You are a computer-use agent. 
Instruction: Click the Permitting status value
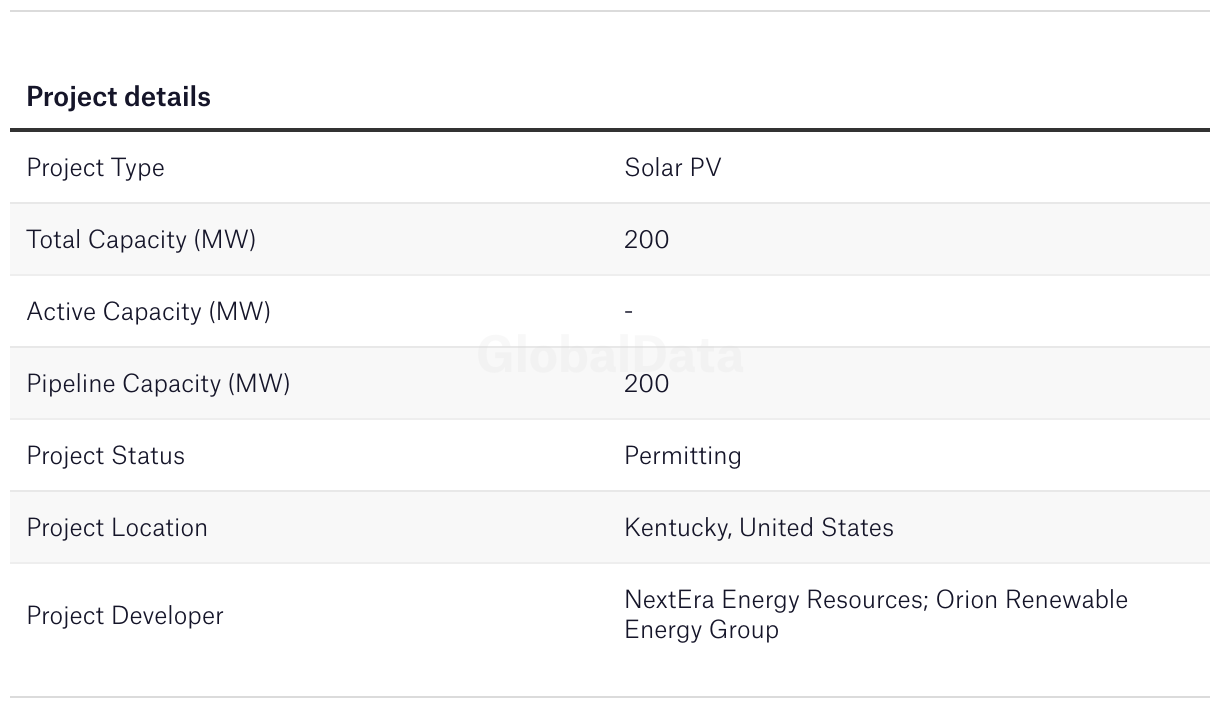coord(683,456)
